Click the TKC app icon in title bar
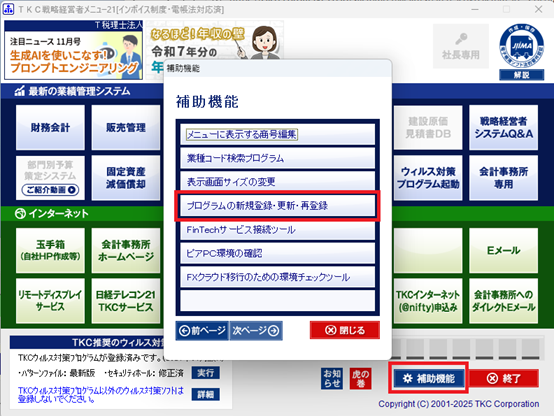The width and height of the screenshot is (554, 416). coord(8,9)
